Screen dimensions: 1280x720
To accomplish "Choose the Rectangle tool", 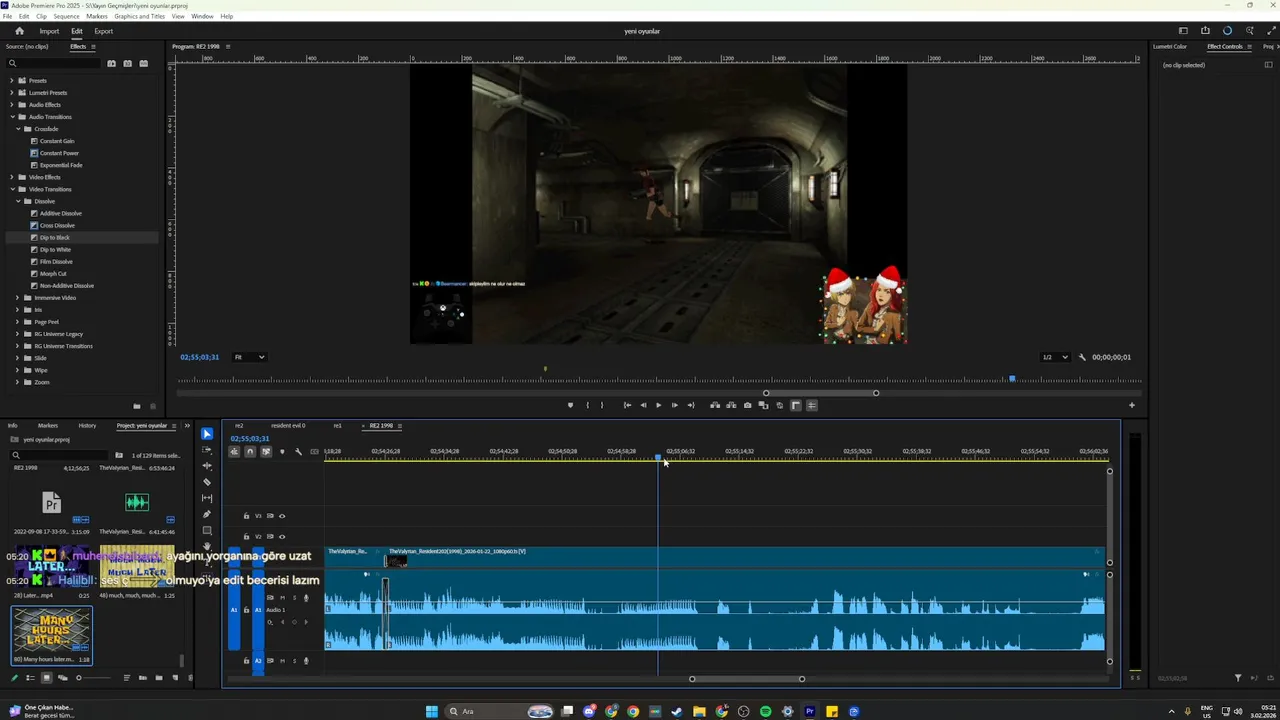I will (207, 530).
